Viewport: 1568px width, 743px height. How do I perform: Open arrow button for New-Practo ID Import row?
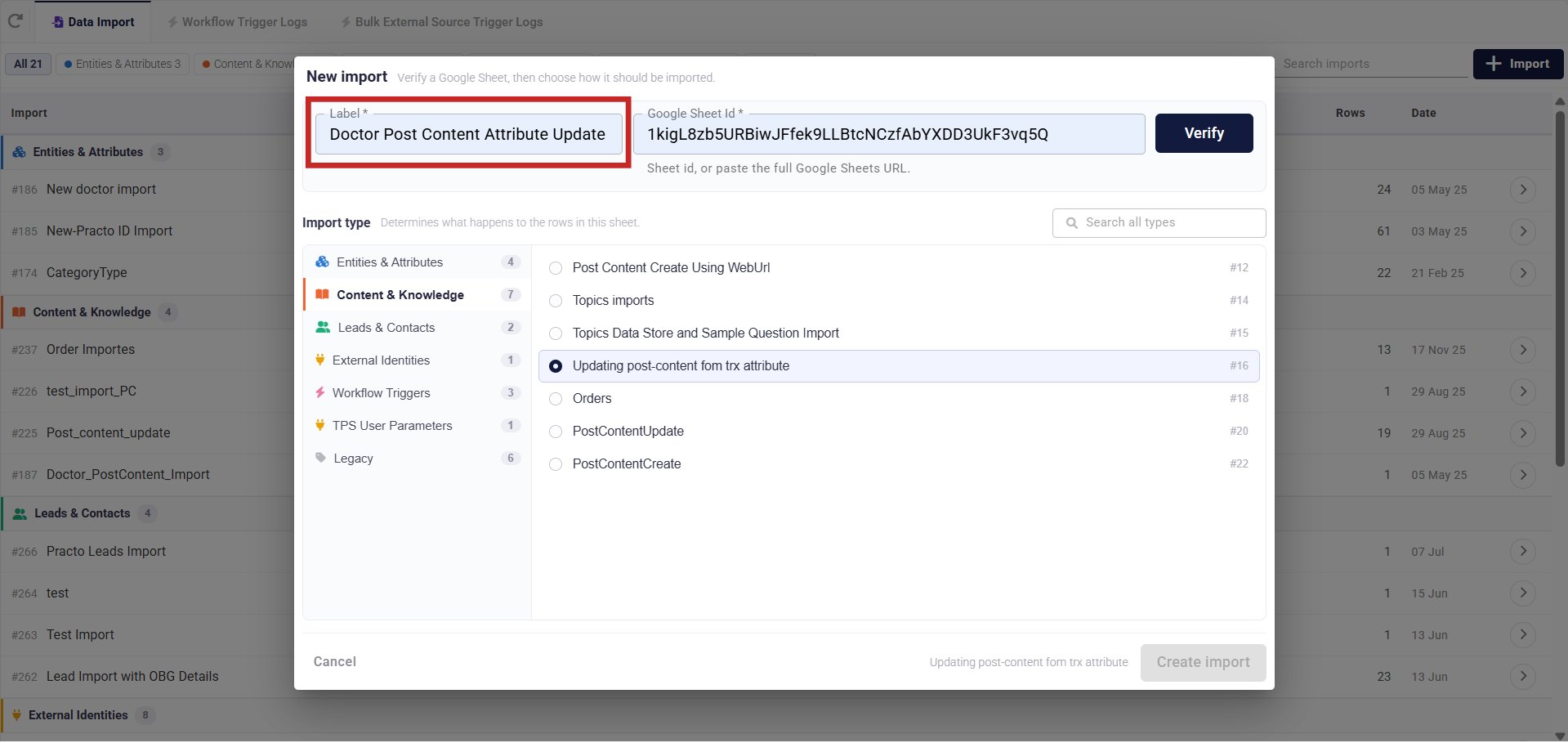pos(1523,231)
